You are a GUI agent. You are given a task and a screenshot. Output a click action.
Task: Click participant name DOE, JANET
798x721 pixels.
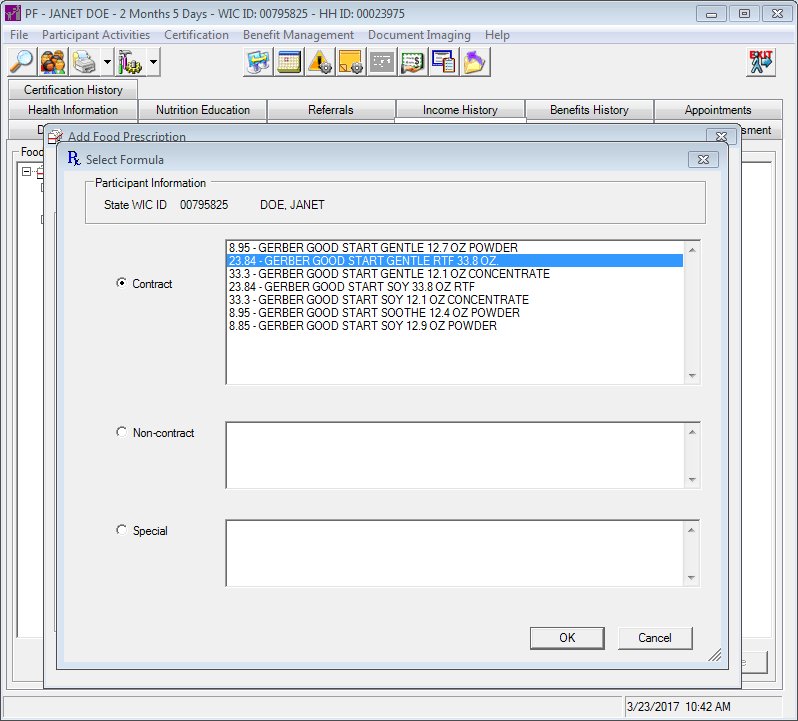pos(292,205)
